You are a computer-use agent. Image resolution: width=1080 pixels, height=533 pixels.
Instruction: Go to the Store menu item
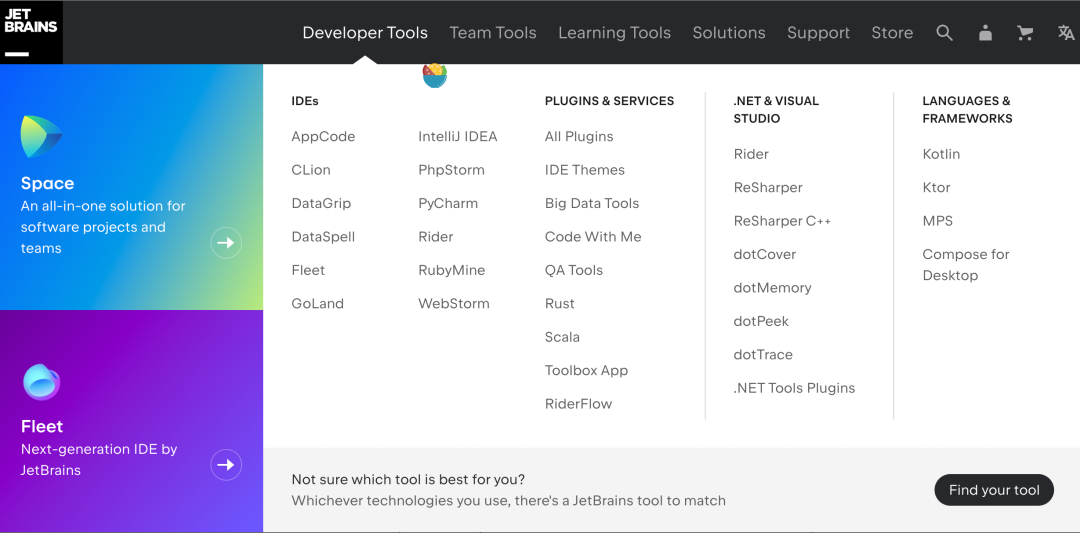(892, 33)
